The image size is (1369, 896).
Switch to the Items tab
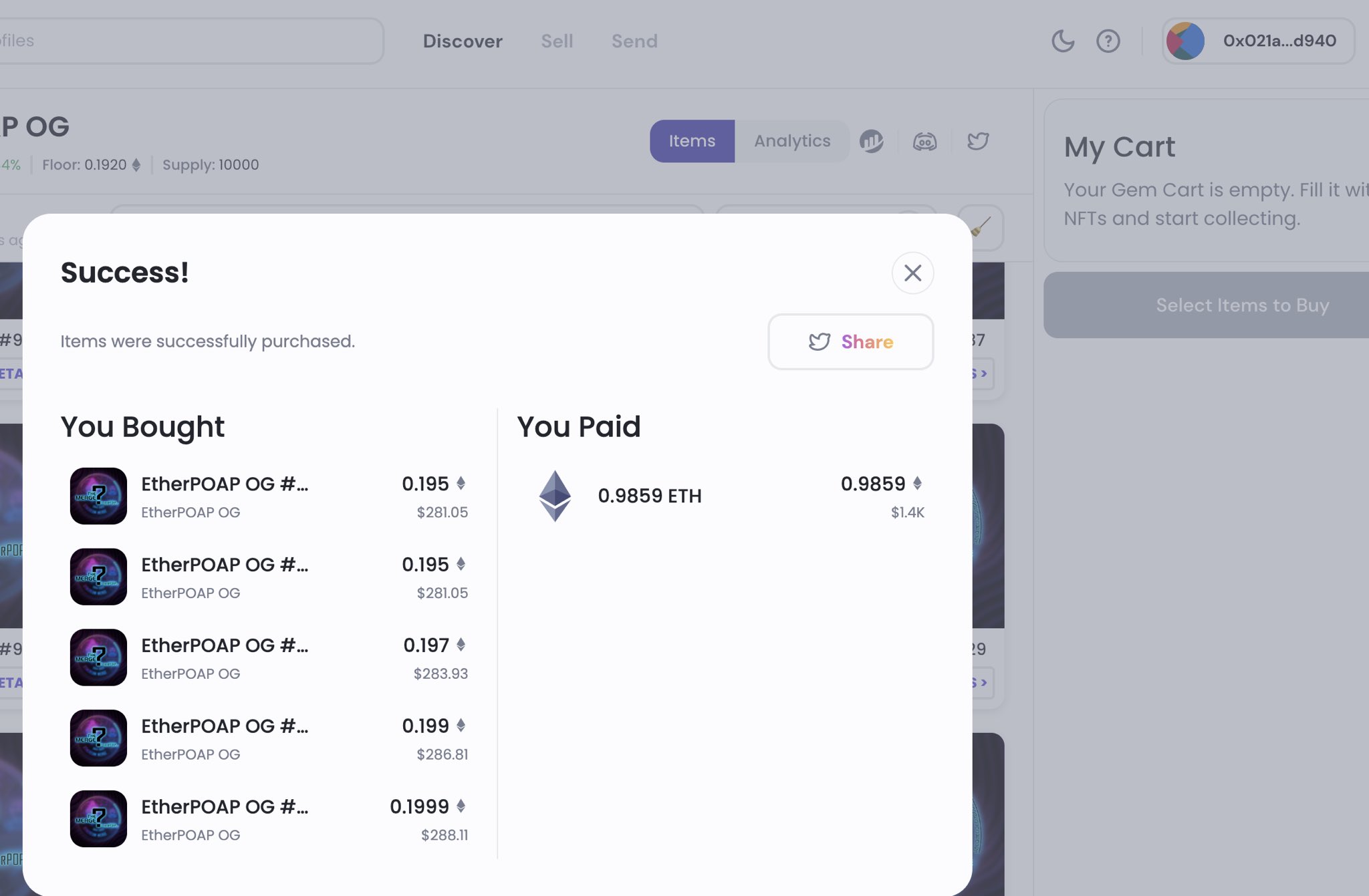click(x=692, y=141)
